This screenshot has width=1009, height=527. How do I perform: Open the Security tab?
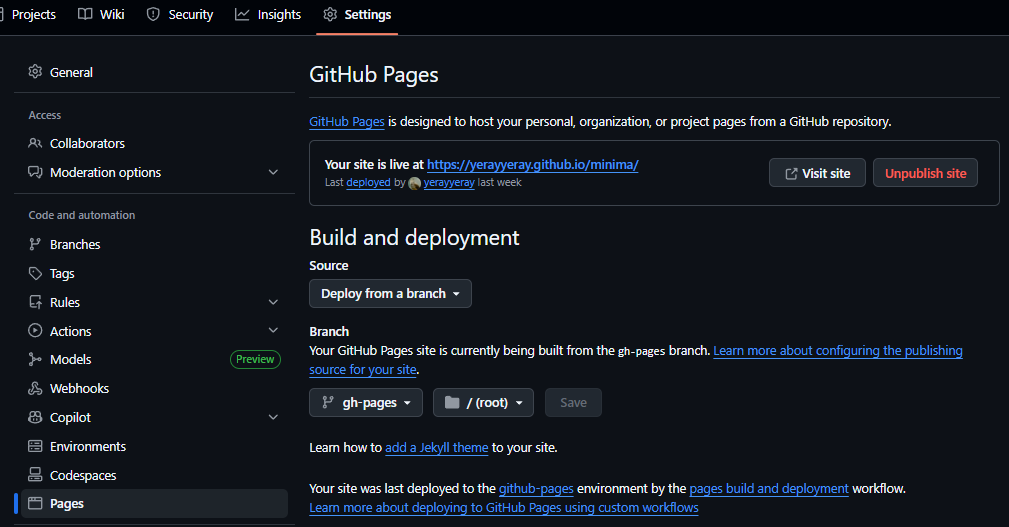coord(180,14)
